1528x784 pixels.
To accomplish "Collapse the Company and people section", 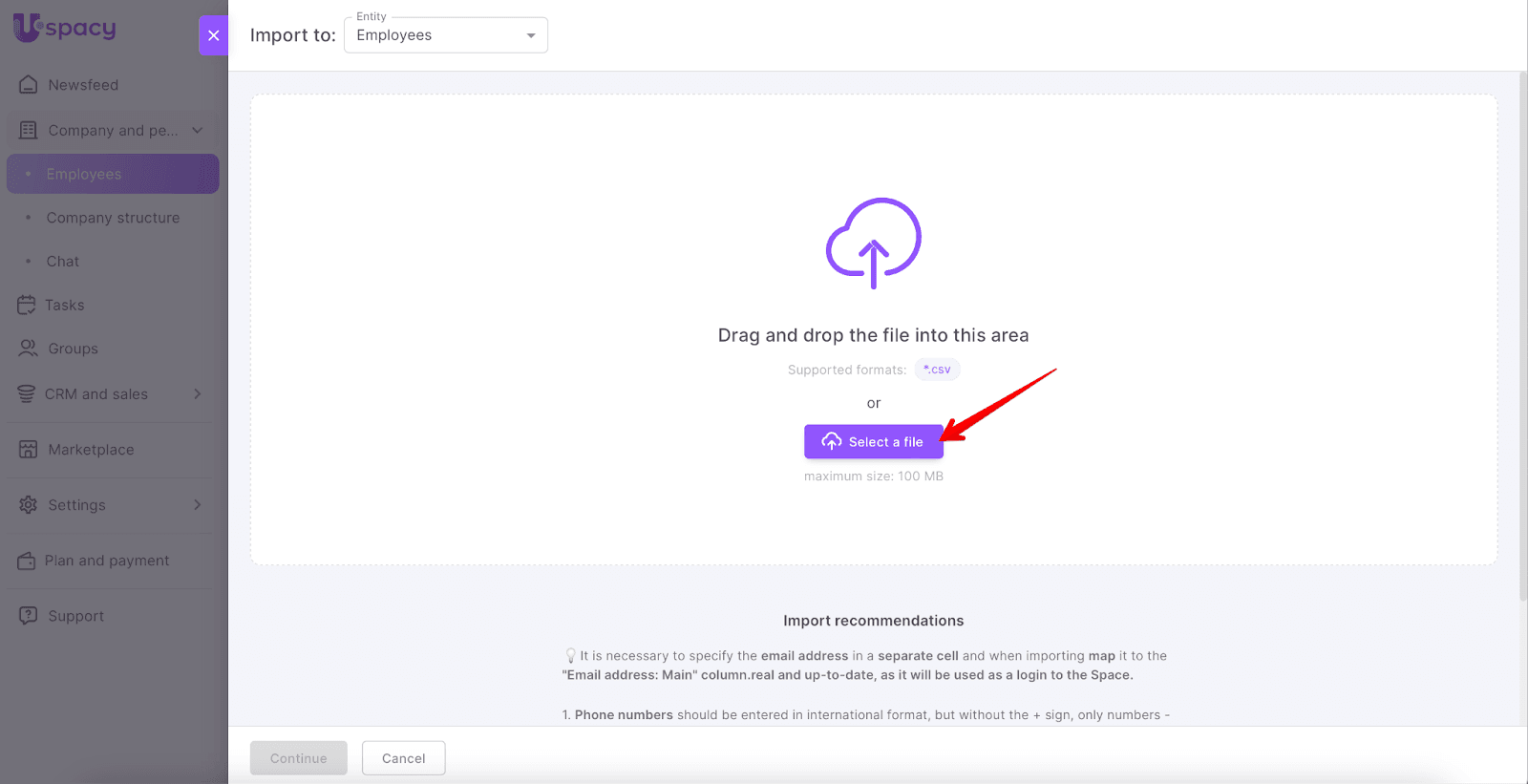I will tap(198, 131).
